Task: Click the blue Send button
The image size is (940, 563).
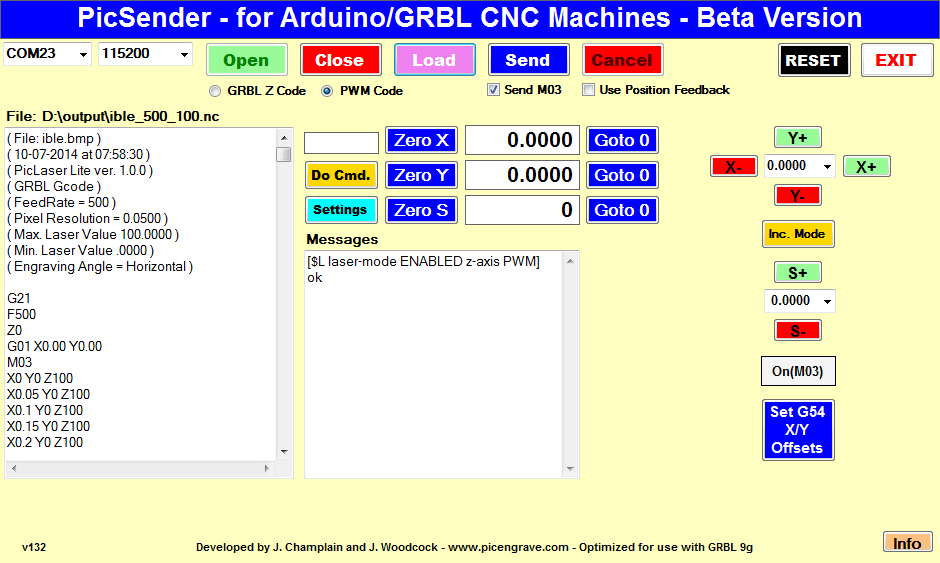Action: [x=528, y=60]
